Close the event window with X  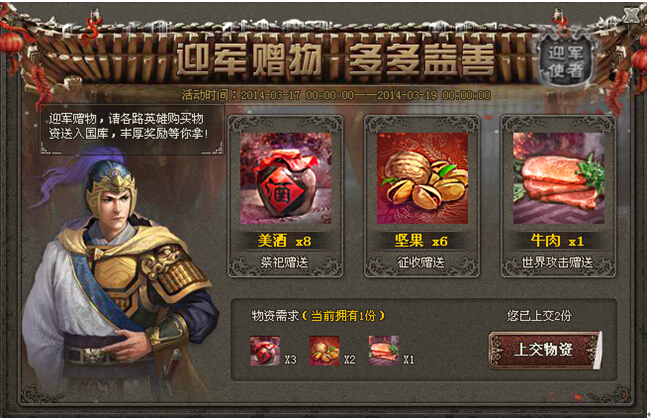tap(631, 15)
